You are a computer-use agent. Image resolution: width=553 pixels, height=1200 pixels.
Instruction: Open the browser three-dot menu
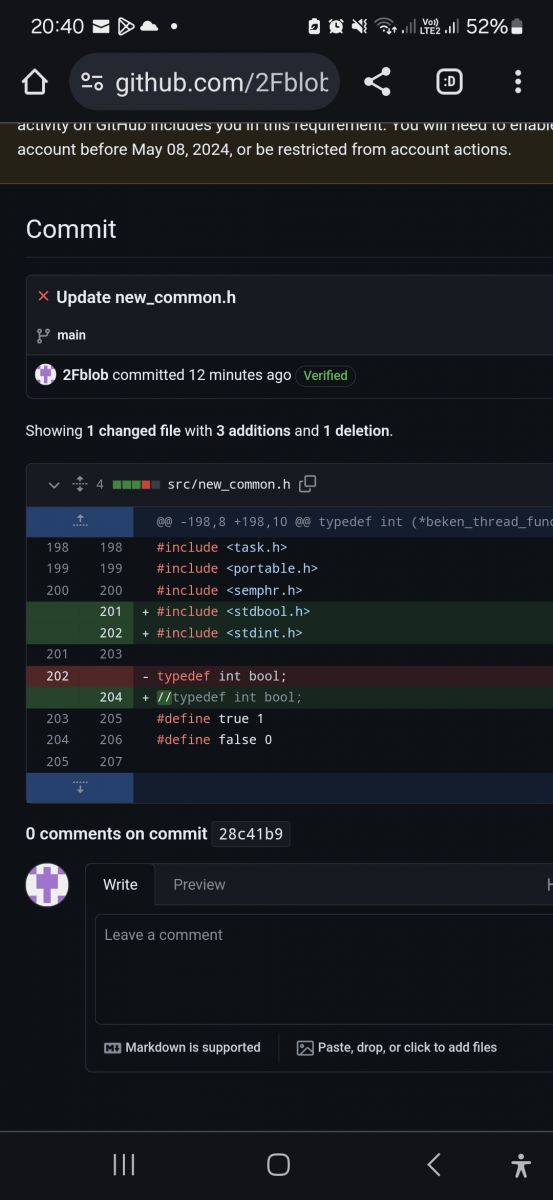tap(518, 82)
